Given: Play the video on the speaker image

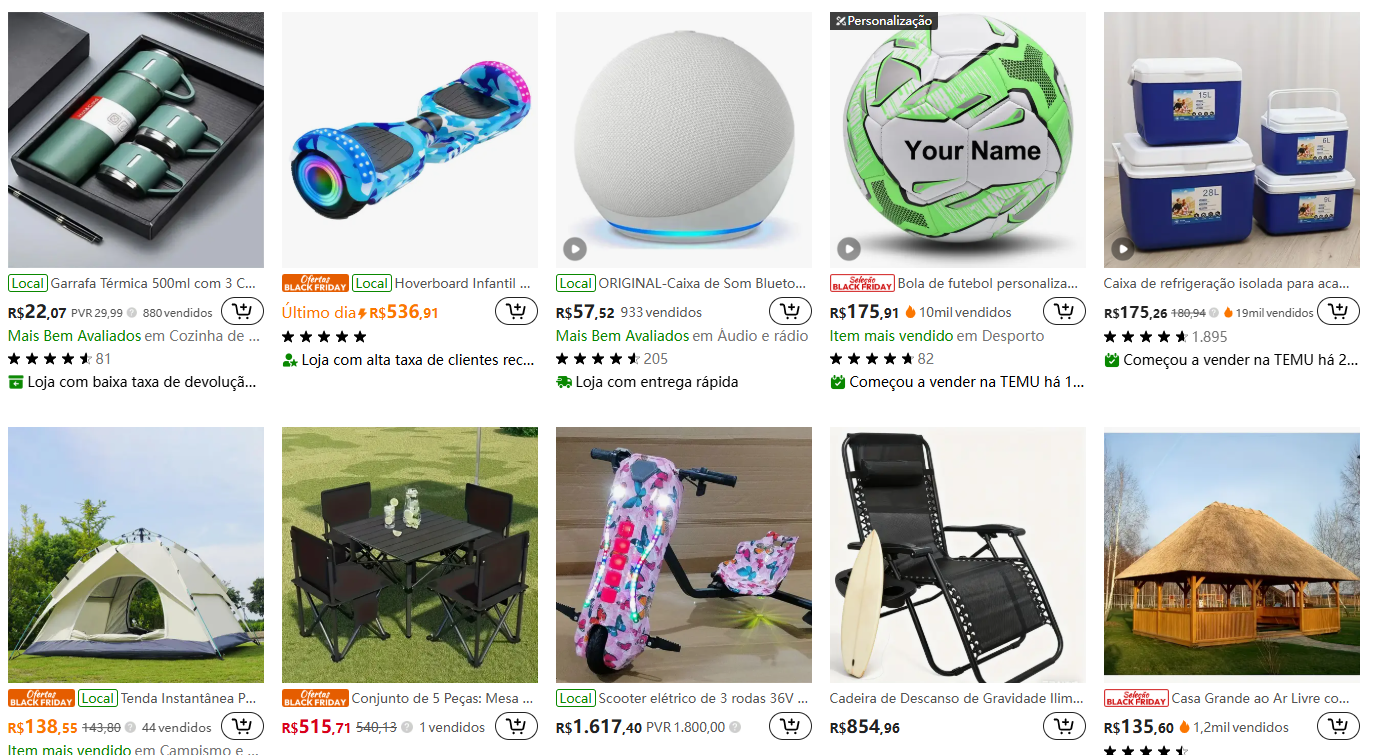Looking at the screenshot, I should [x=575, y=249].
